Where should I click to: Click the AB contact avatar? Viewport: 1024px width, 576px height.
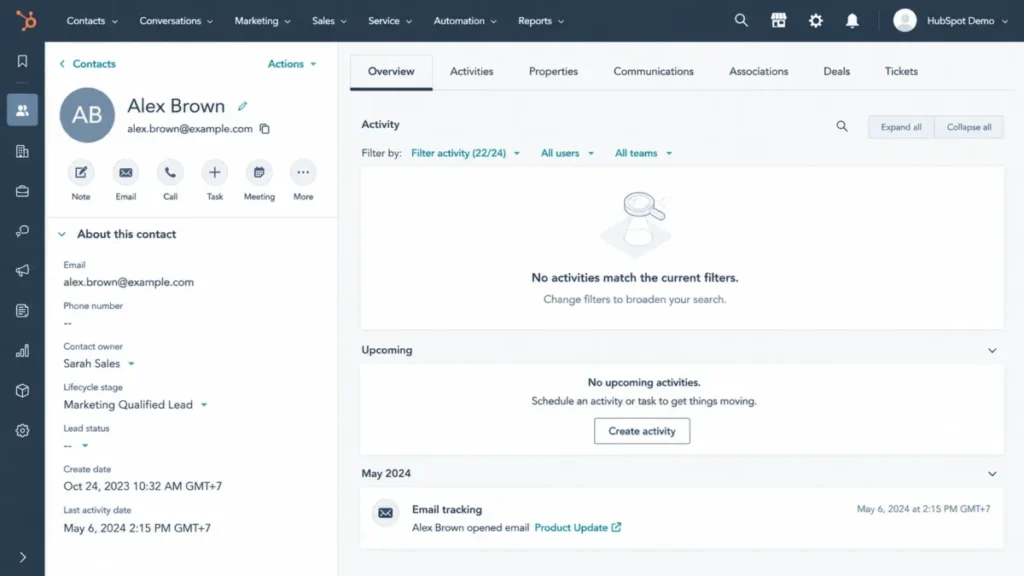(87, 115)
